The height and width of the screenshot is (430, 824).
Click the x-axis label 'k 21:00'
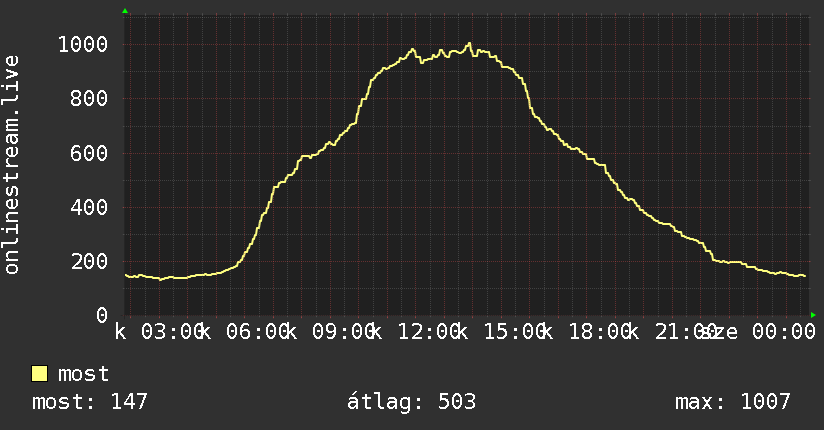(673, 332)
